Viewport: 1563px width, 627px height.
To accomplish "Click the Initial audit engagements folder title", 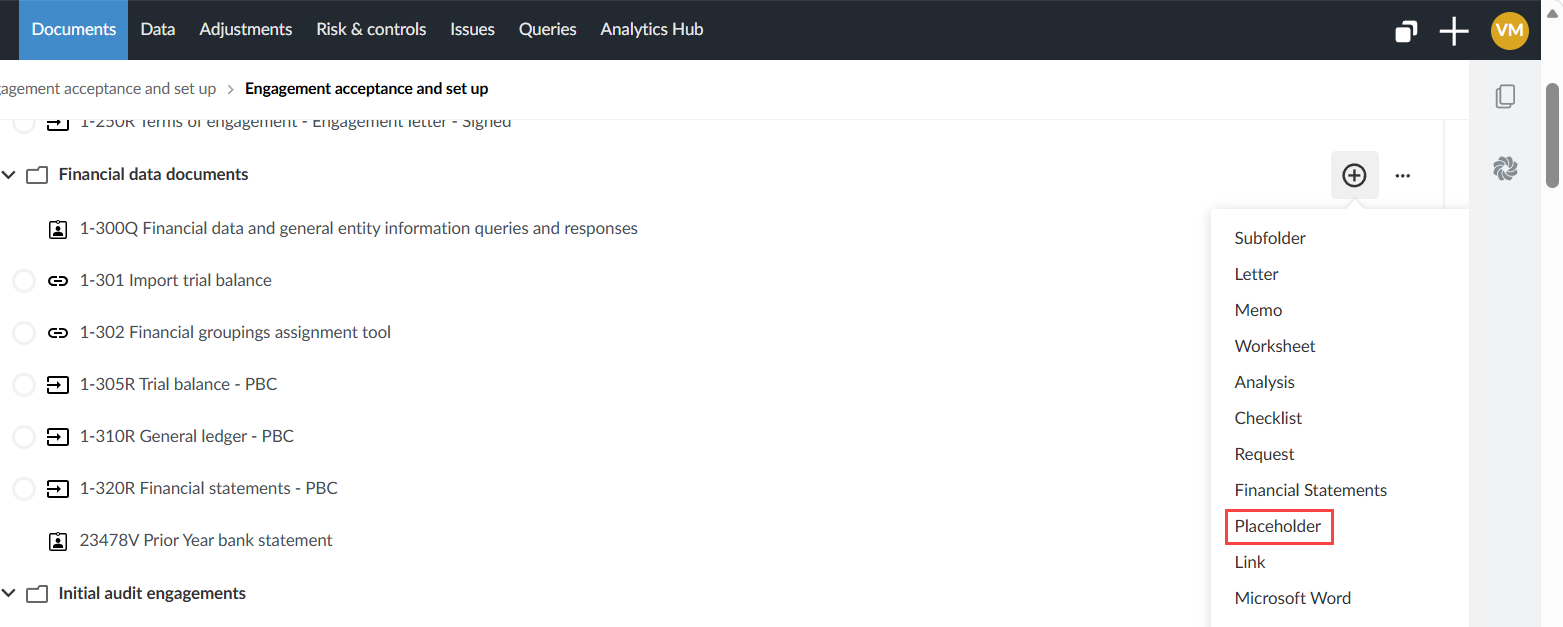I will [152, 593].
